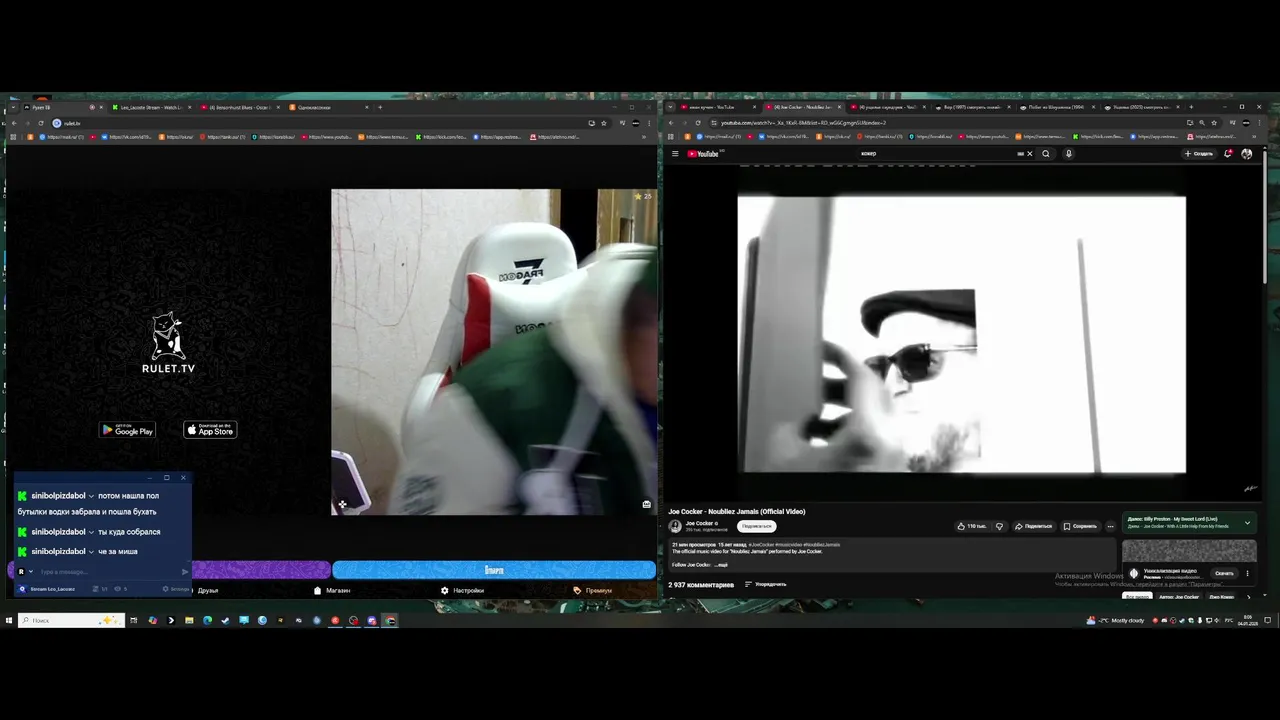This screenshot has width=1280, height=720.
Task: Open Windows Start menu
Action: click(9, 620)
